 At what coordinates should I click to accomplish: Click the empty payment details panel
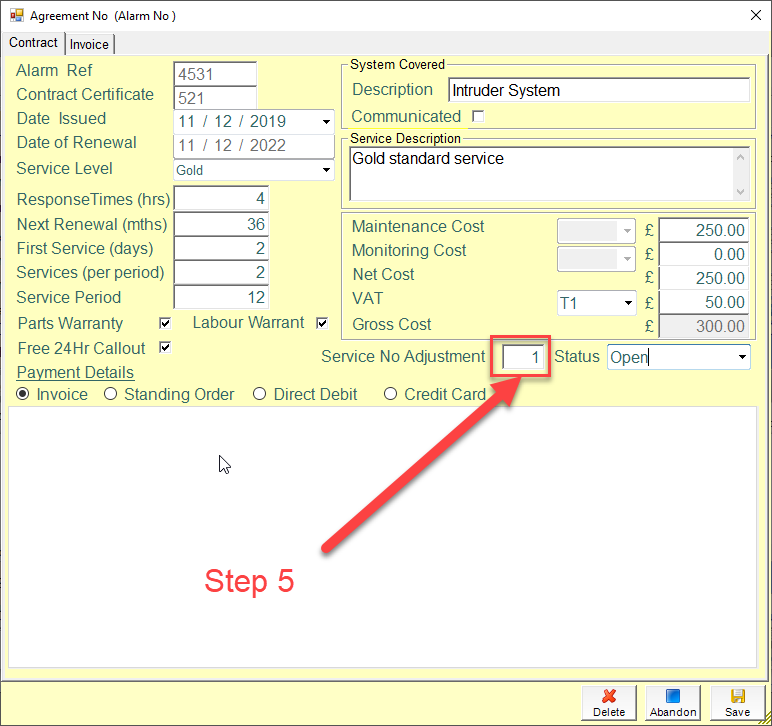383,537
